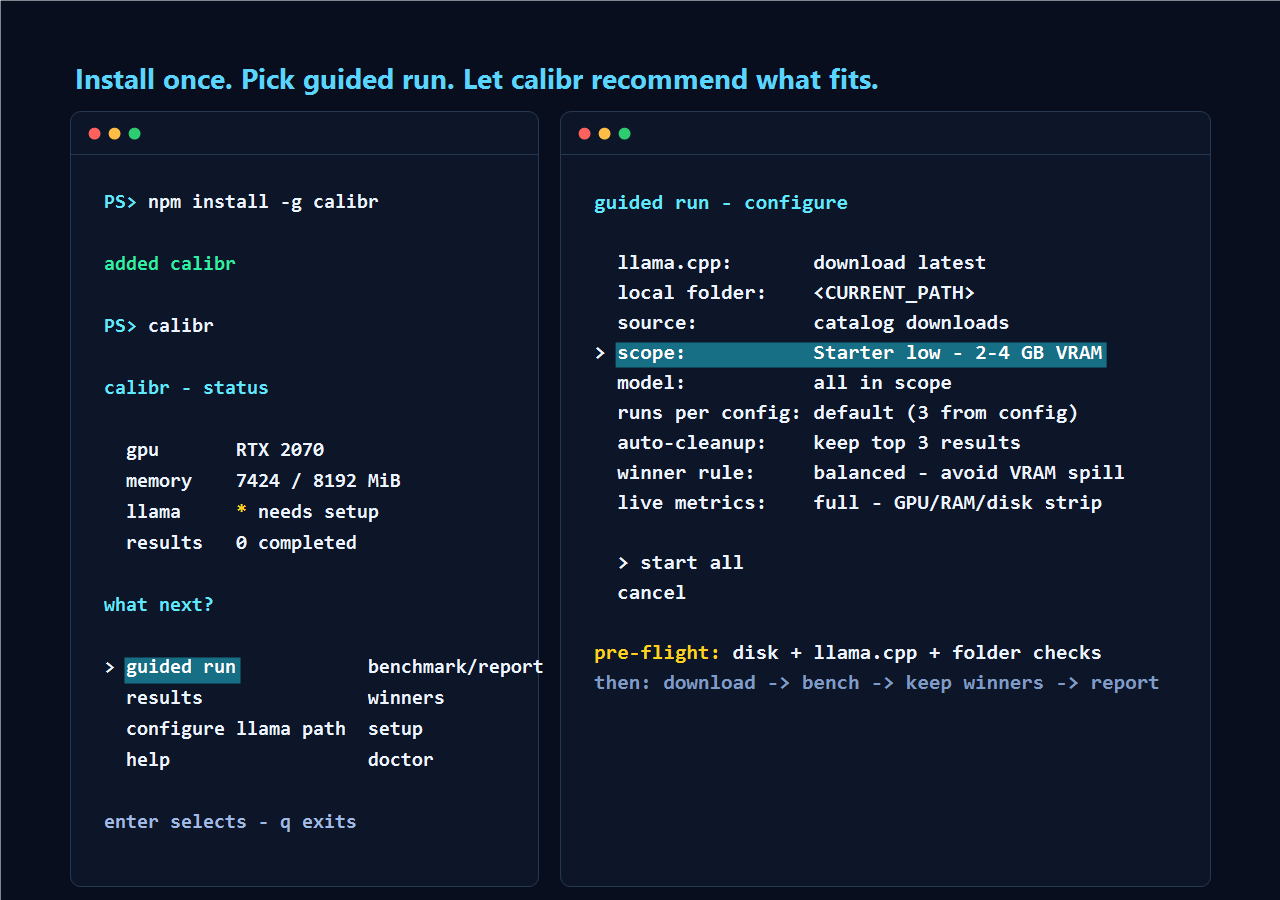Click the yellow pre-flight label
This screenshot has width=1280, height=900.
coord(657,653)
